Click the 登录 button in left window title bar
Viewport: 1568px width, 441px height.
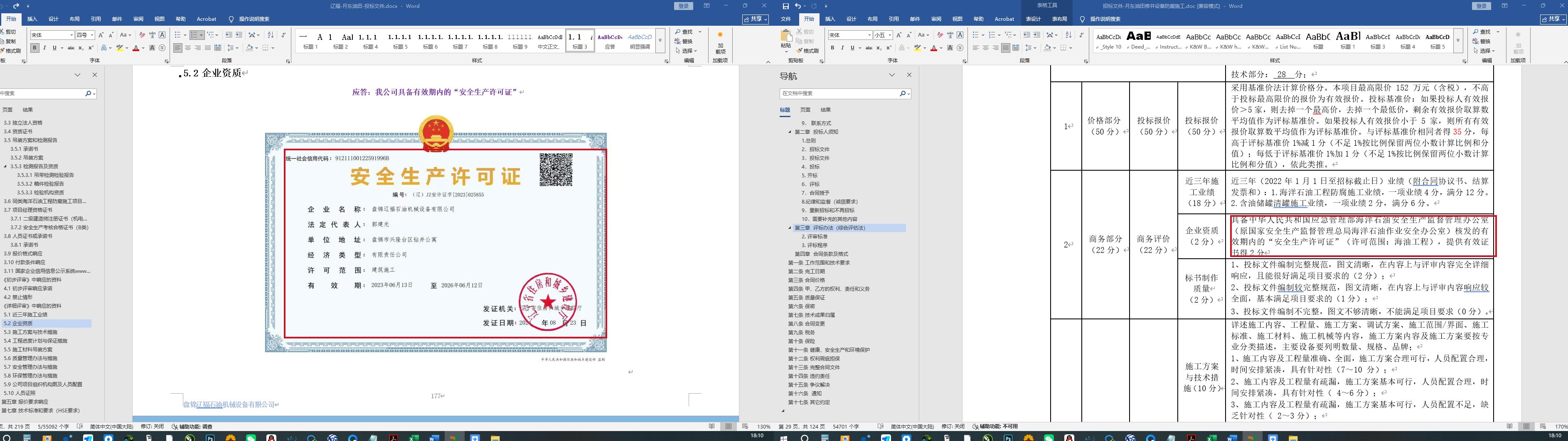point(684,6)
